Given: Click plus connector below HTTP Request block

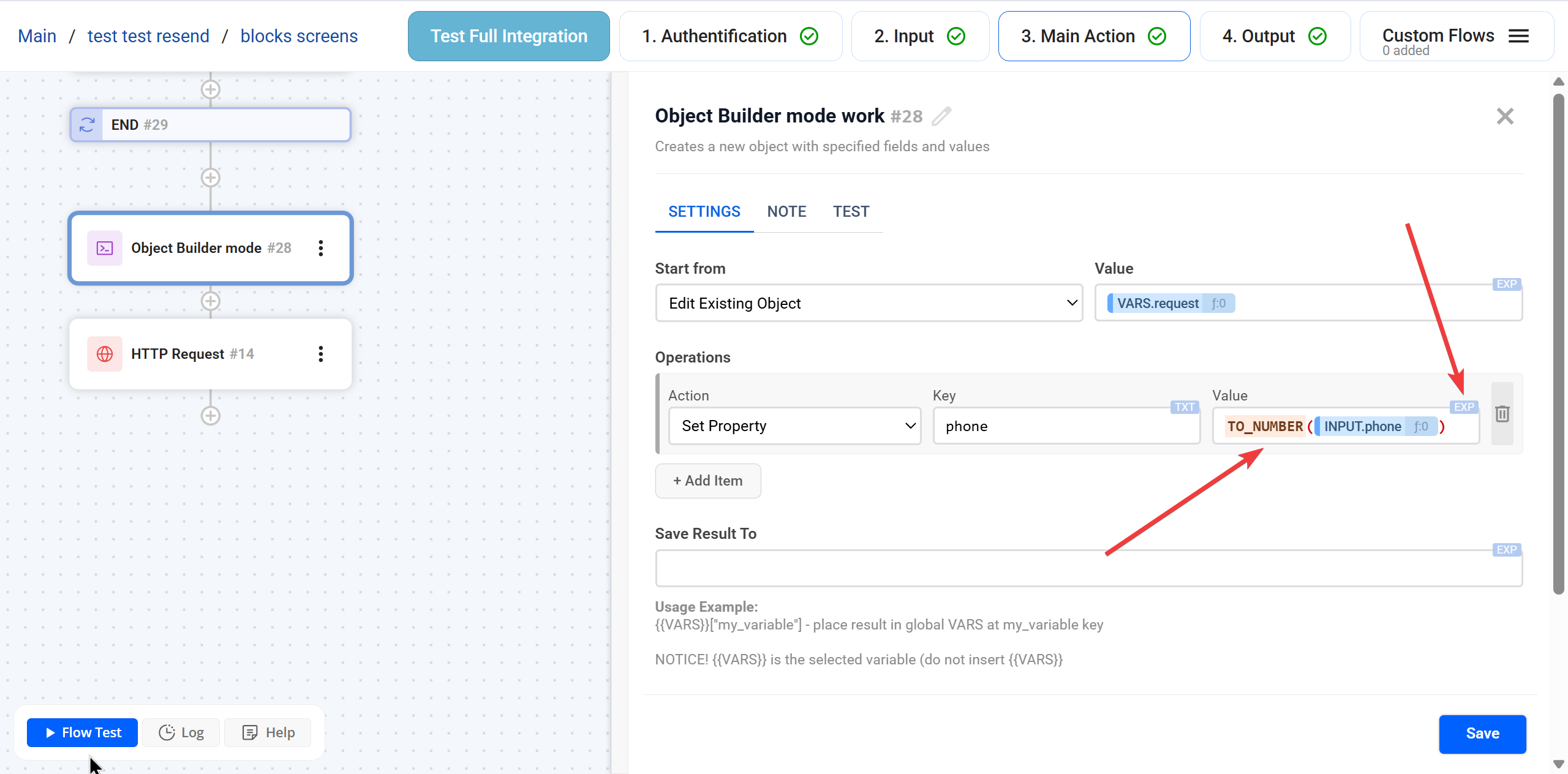Looking at the screenshot, I should point(210,416).
